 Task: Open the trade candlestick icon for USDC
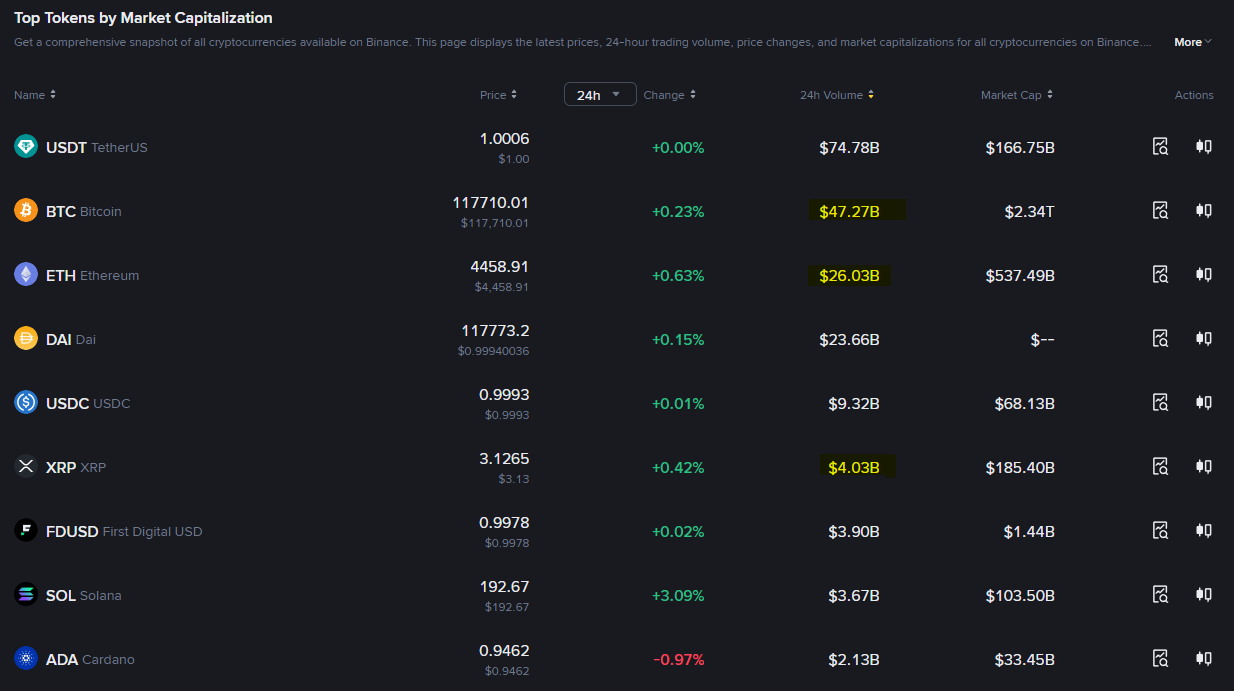pos(1204,403)
